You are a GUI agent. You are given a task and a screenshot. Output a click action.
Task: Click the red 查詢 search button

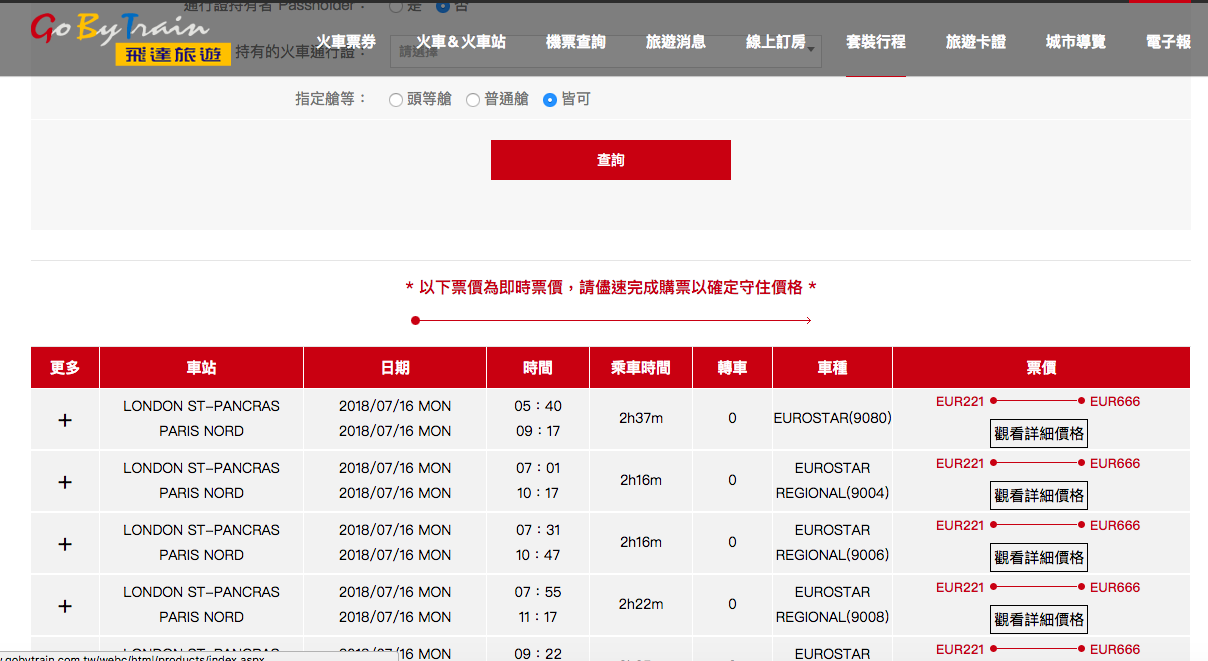(611, 160)
